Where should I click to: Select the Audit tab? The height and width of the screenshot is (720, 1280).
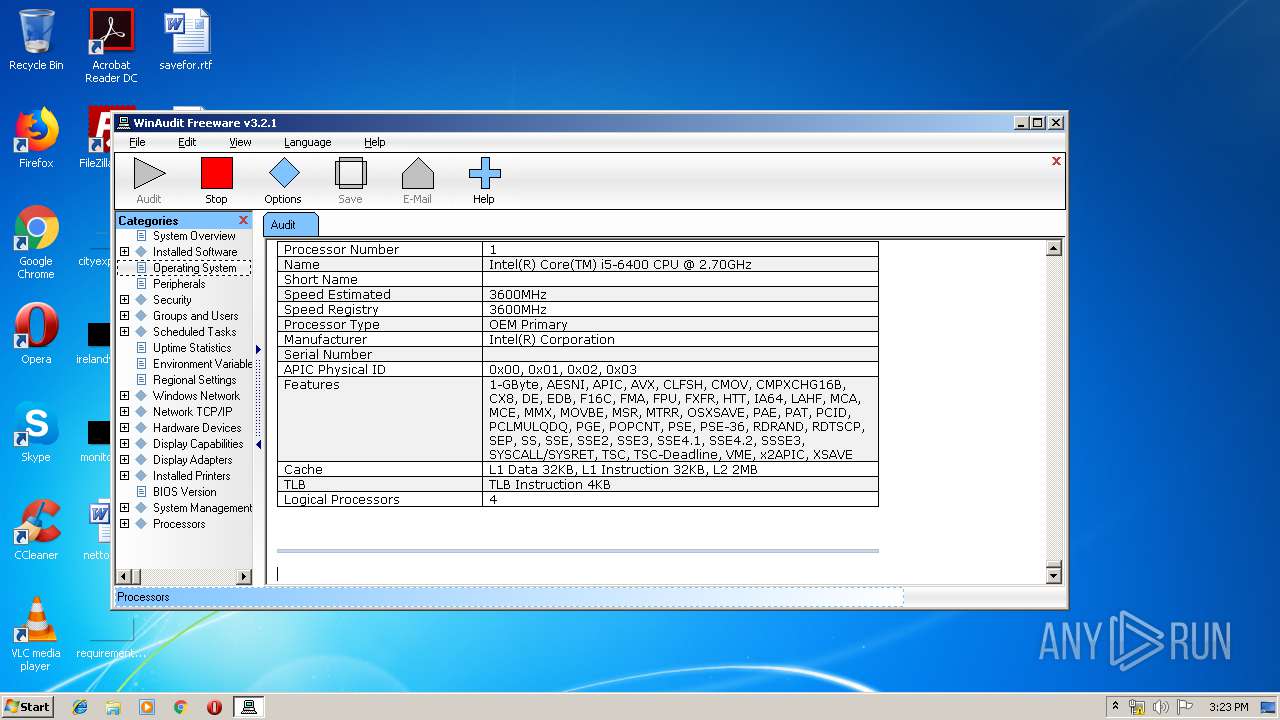tap(290, 224)
